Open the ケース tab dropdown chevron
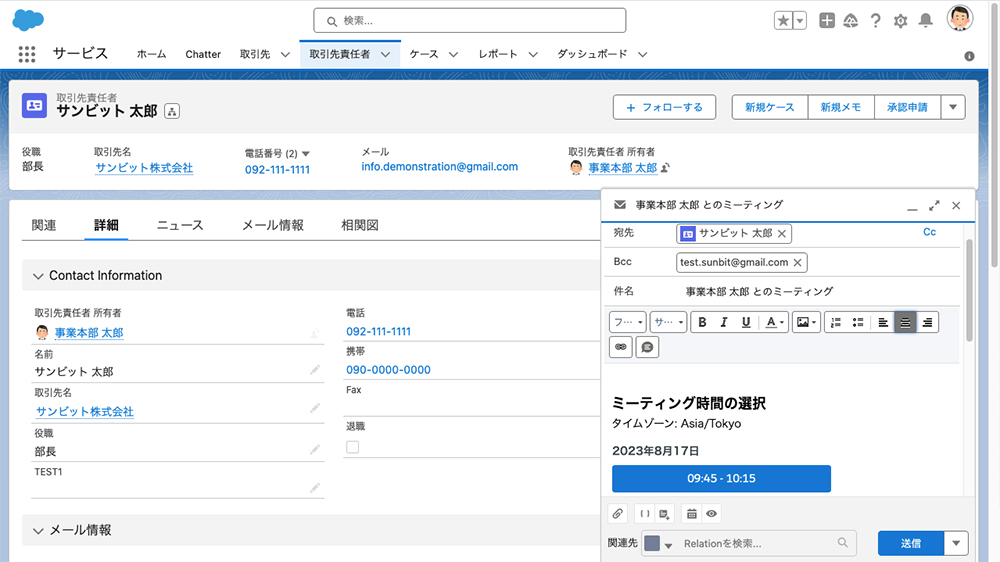Screen dimensions: 1000x562 tap(453, 54)
